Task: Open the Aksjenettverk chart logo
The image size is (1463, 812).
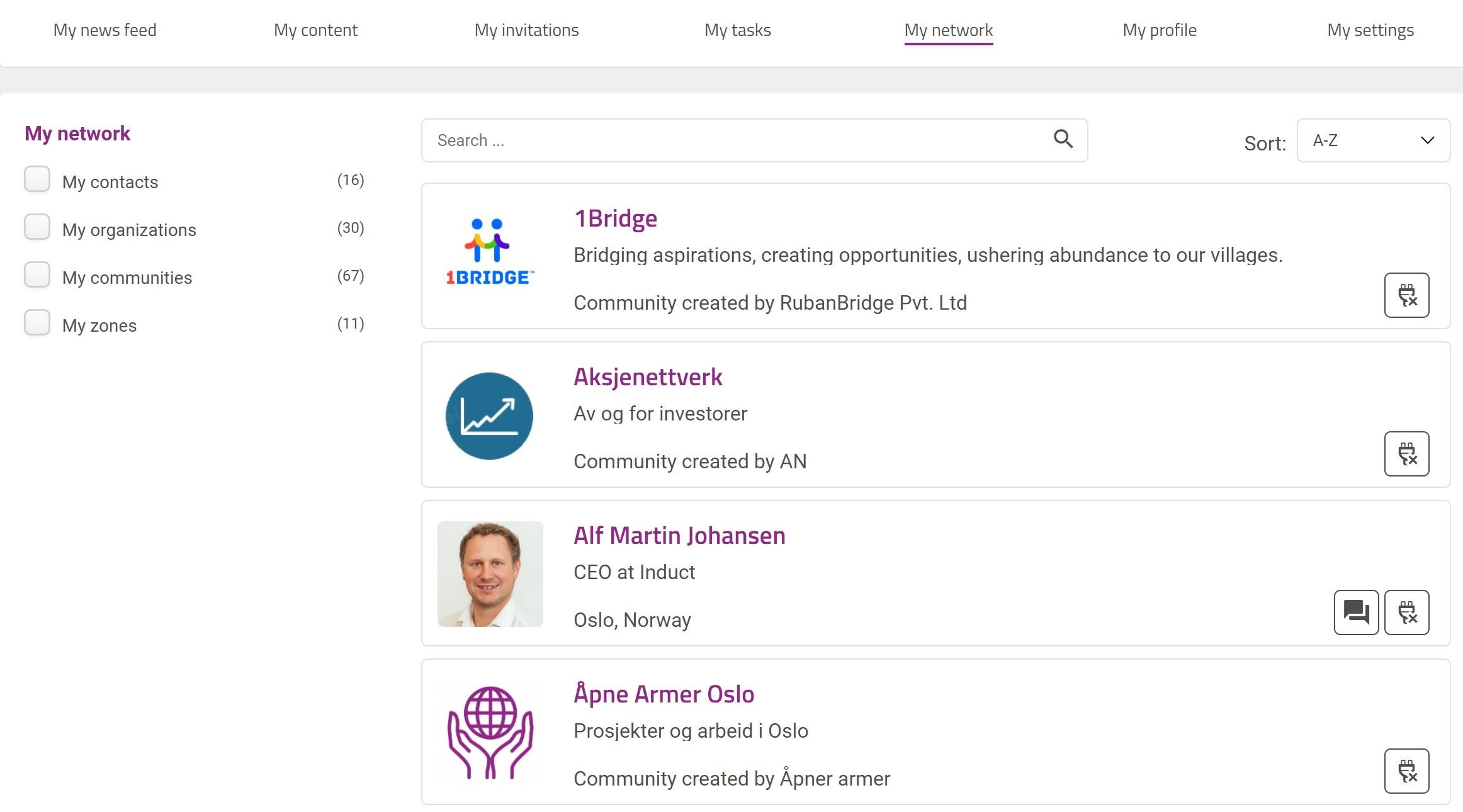Action: click(489, 416)
